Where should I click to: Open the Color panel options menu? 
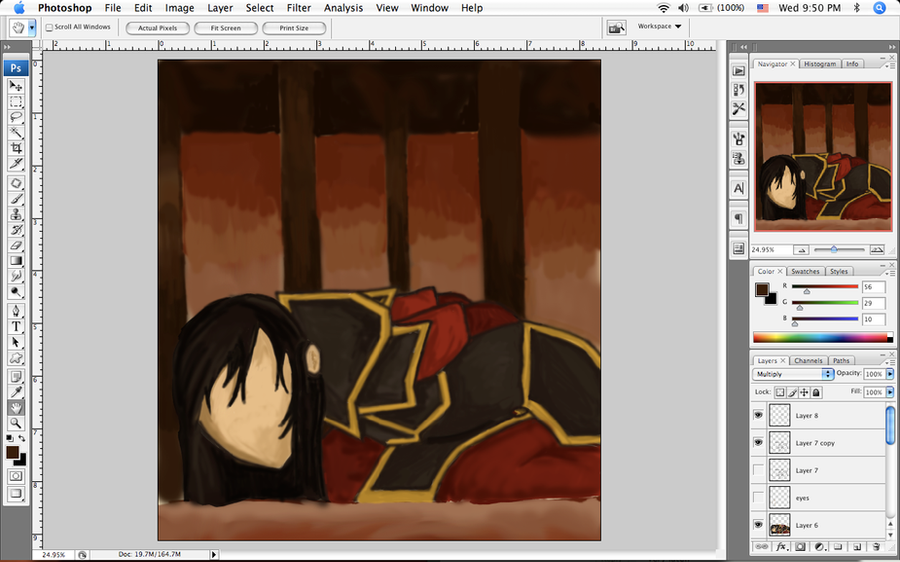[x=891, y=274]
